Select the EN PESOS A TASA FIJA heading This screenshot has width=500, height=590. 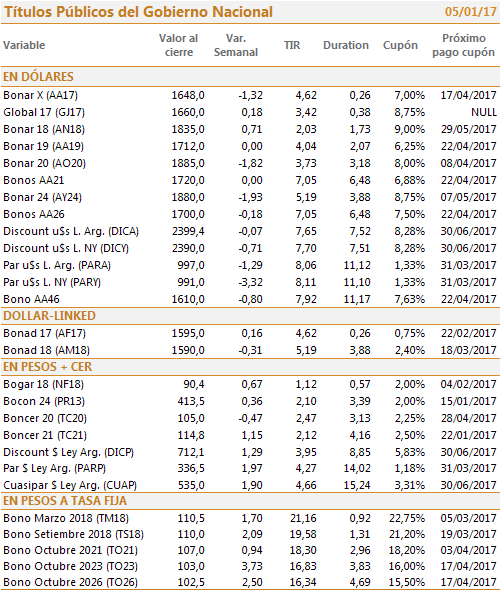tap(65, 501)
